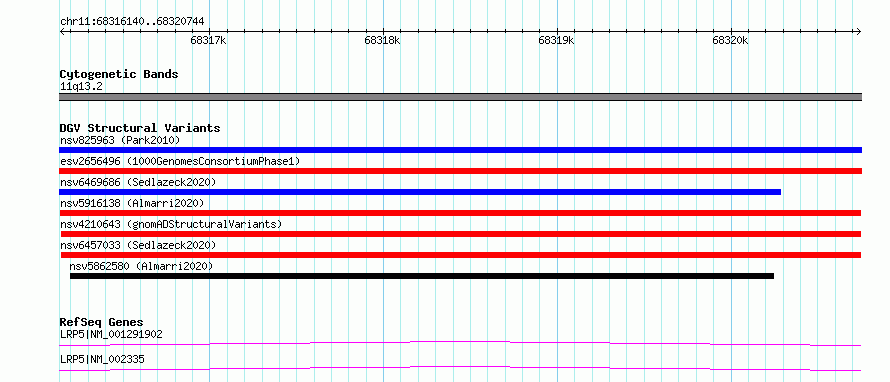Click the nsv6457033 (Sedlazeck2020) red bar
The image size is (890, 382).
(460, 255)
